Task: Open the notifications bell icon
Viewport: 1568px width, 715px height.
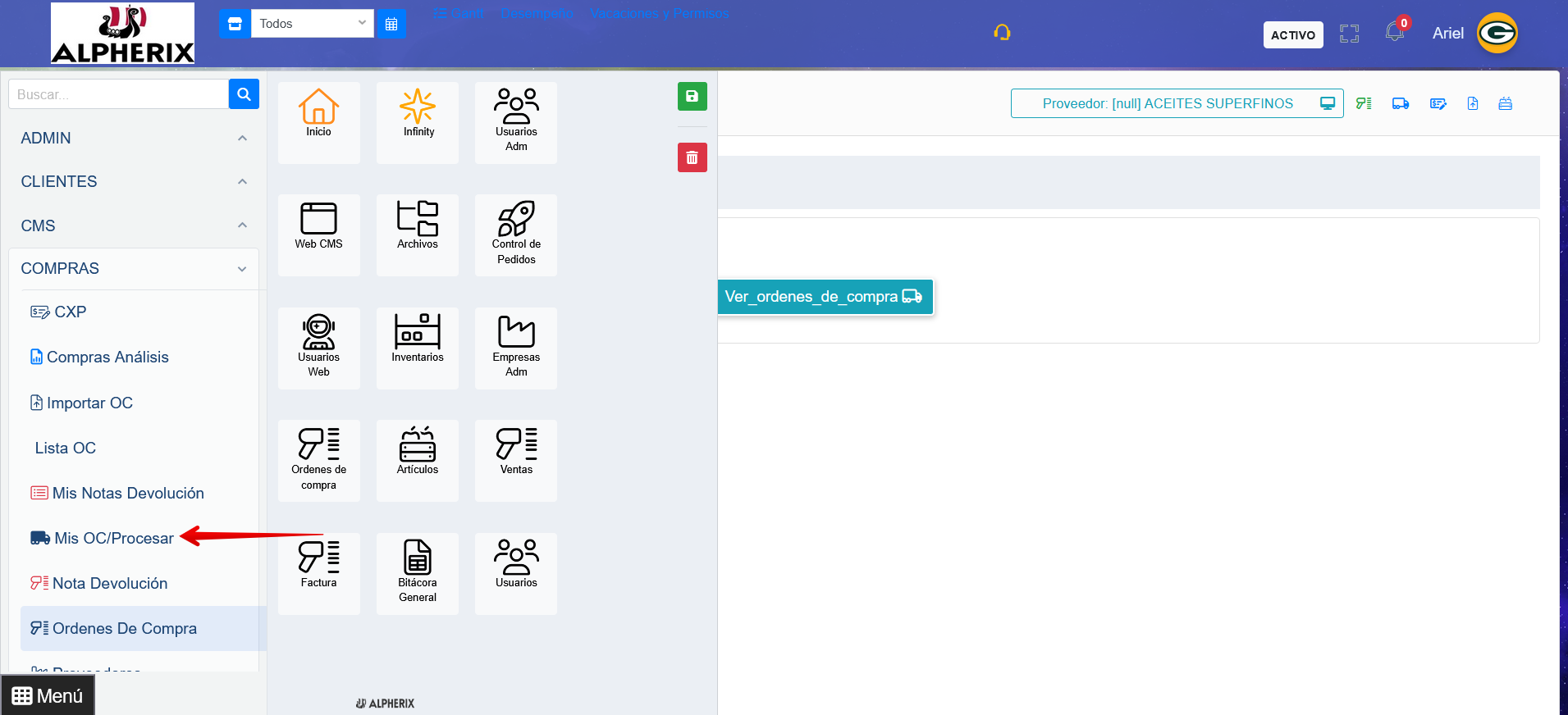Action: tap(1394, 33)
